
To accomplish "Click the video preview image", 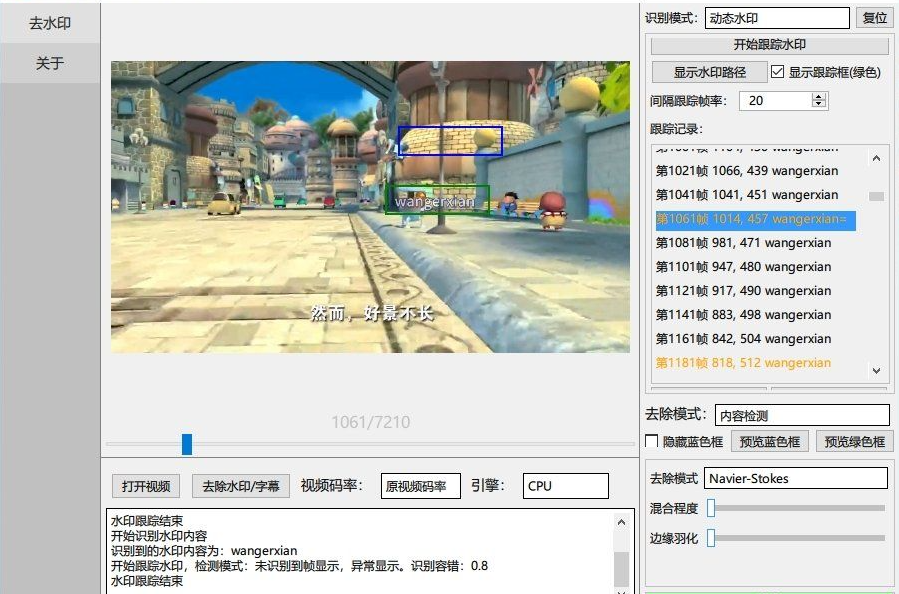I will tap(370, 207).
